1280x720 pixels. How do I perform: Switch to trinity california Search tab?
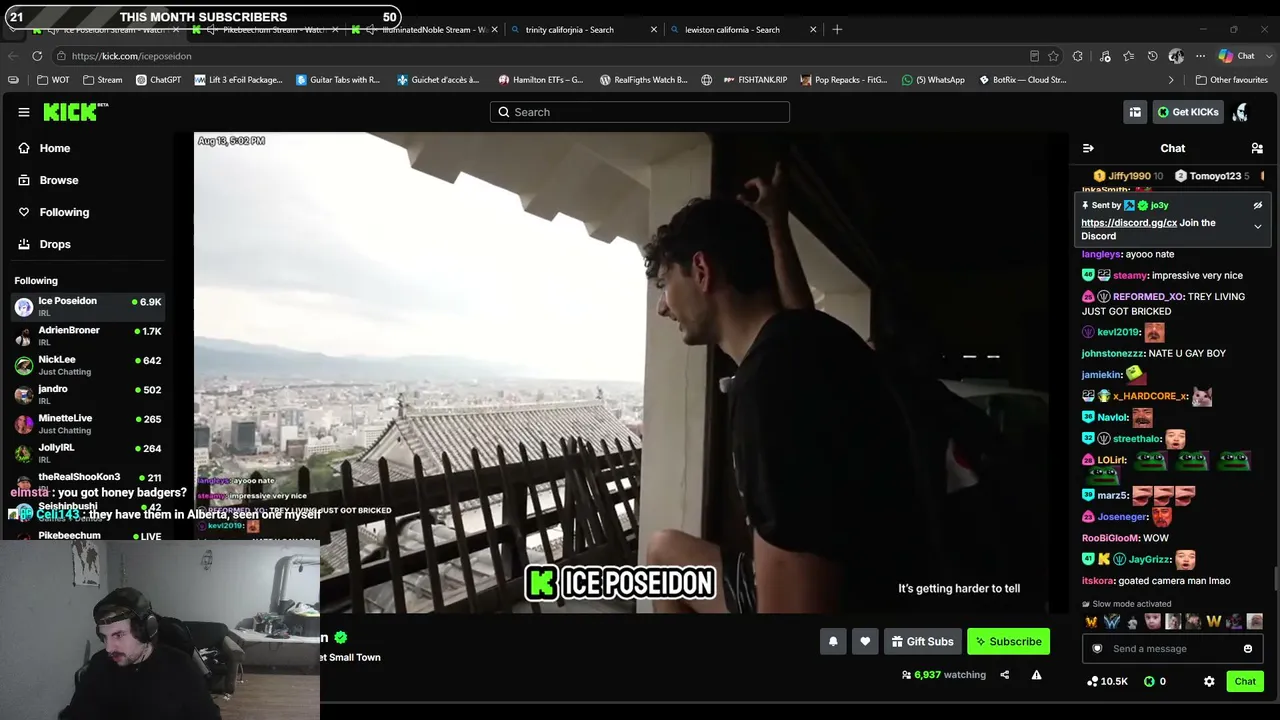tap(583, 30)
